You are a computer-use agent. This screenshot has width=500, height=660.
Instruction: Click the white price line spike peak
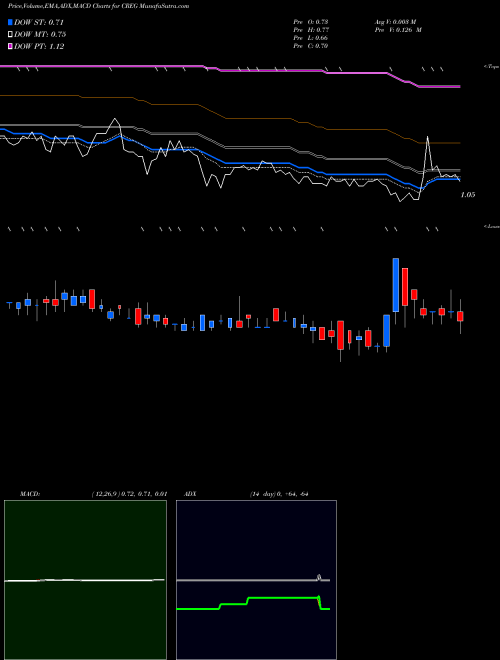(428, 137)
